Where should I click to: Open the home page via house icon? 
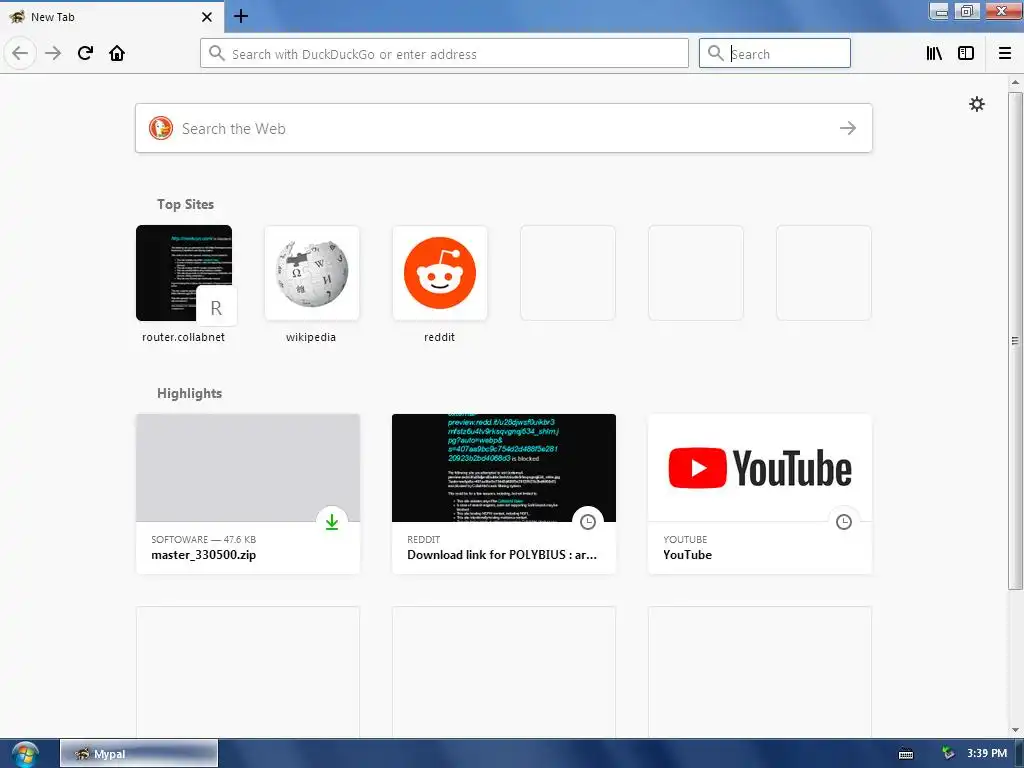click(x=117, y=53)
